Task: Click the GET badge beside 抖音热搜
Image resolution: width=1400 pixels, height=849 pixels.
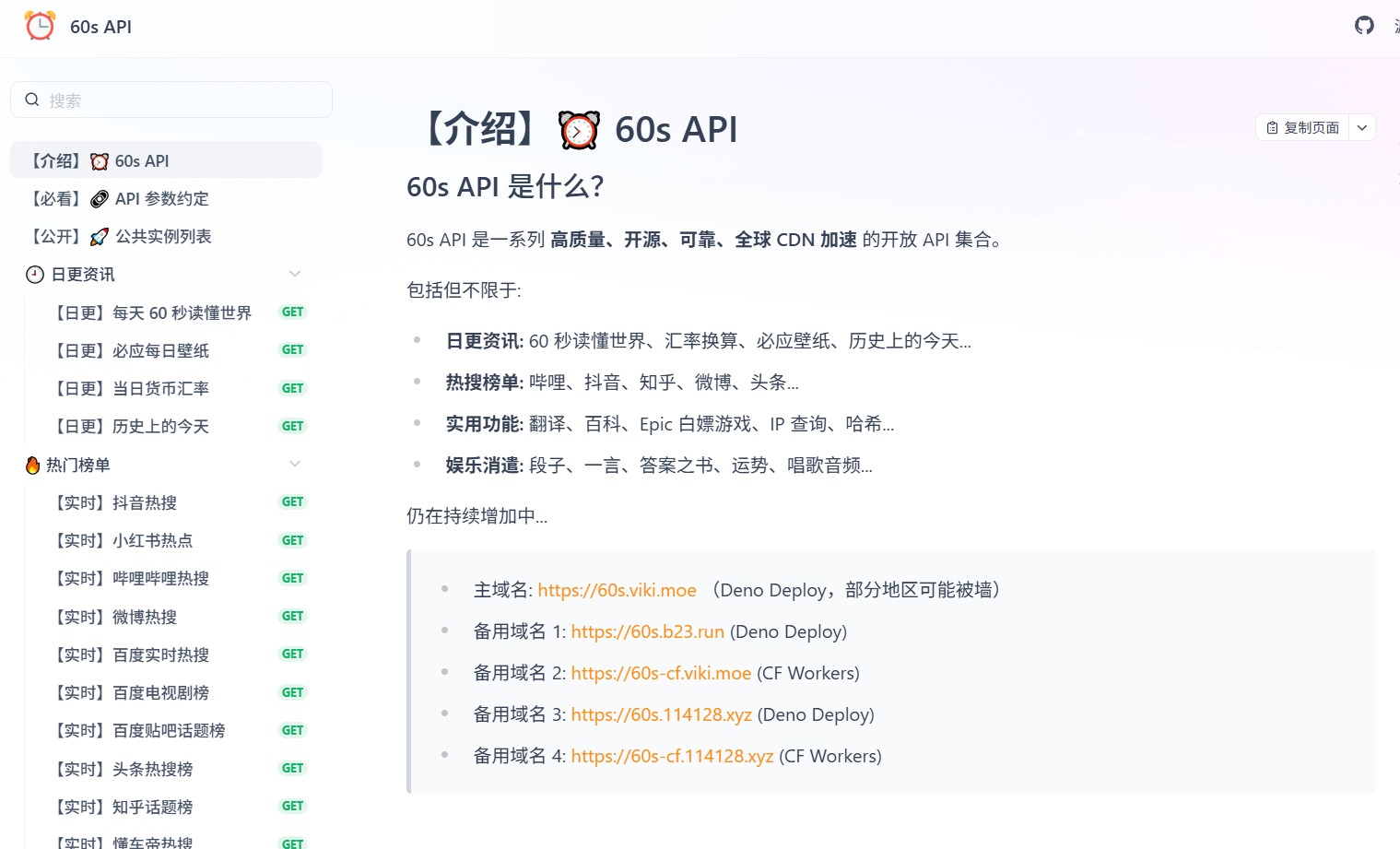Action: tap(293, 502)
